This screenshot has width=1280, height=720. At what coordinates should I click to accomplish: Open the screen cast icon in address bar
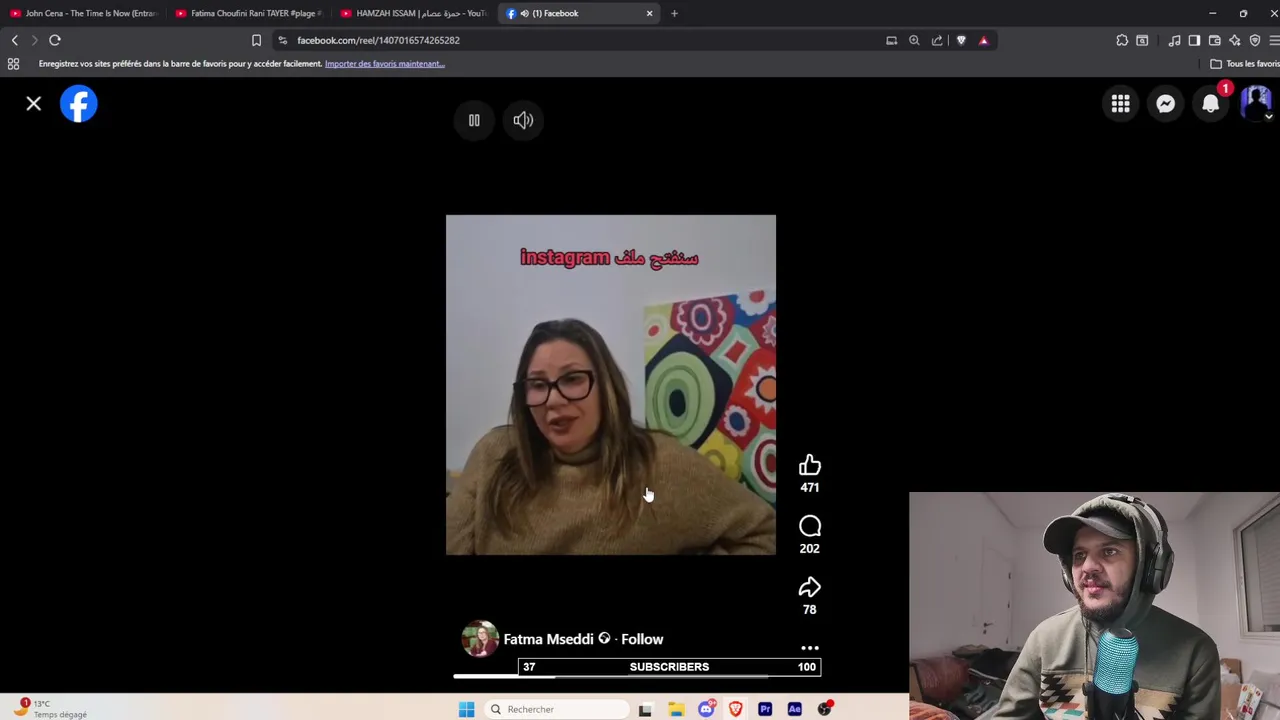pyautogui.click(x=891, y=40)
